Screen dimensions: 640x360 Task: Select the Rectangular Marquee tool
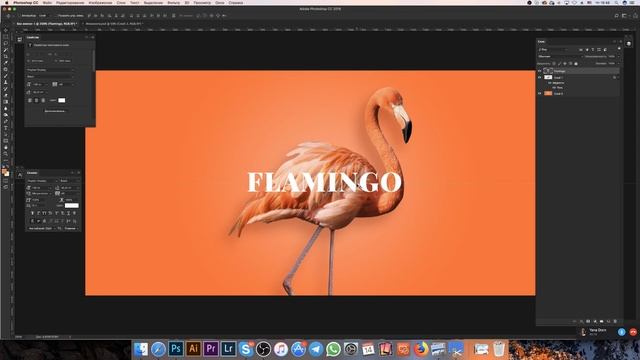point(6,37)
